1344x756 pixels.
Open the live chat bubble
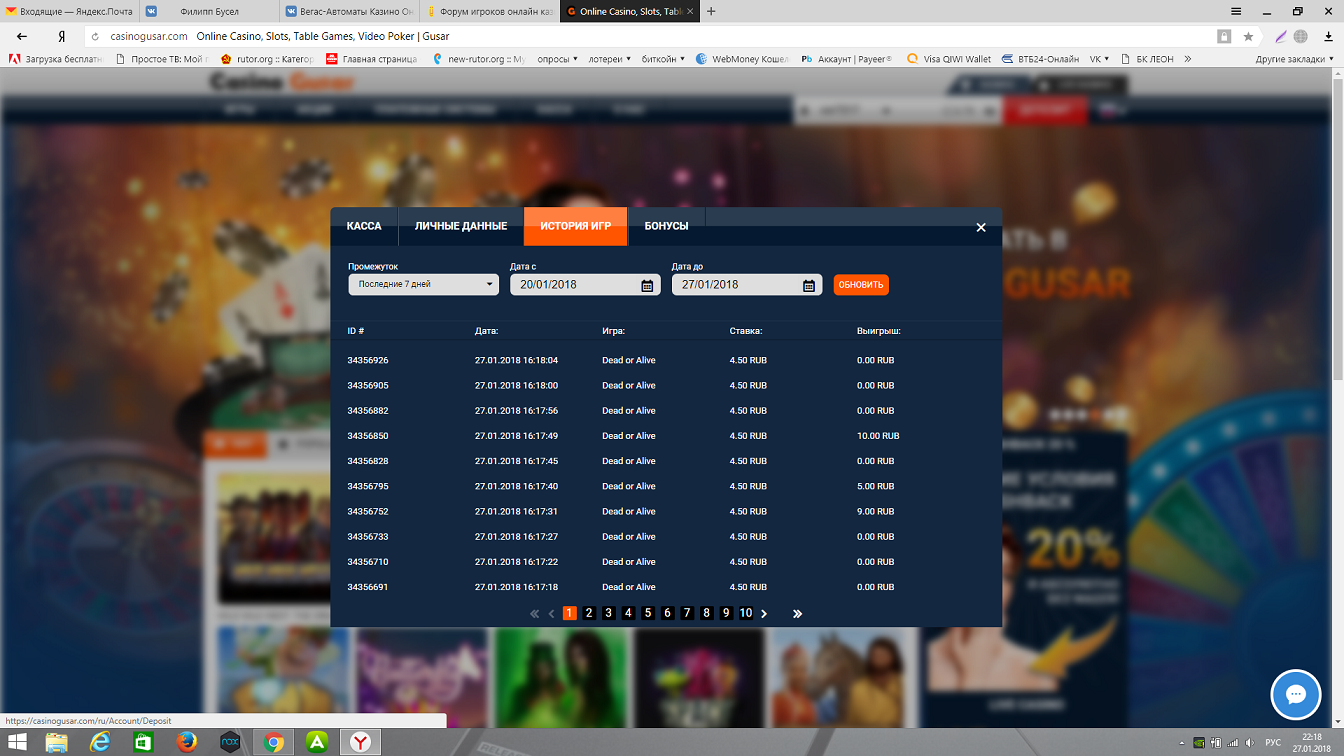pos(1296,694)
